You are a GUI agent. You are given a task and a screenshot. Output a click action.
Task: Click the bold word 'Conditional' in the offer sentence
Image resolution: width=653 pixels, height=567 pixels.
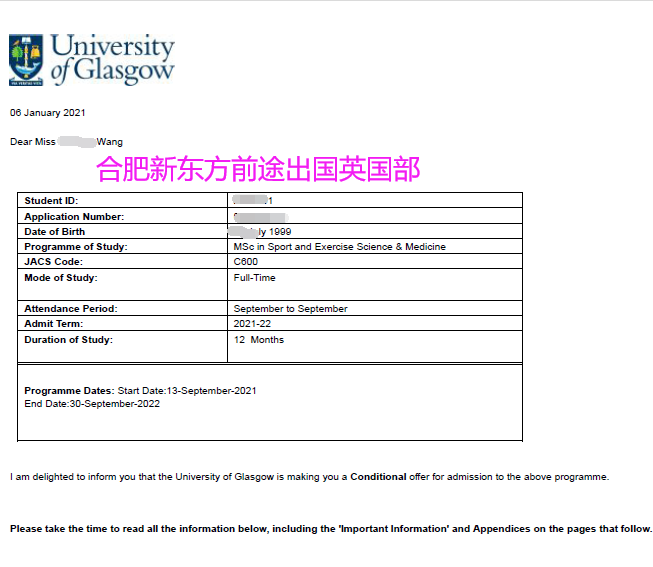pos(378,477)
